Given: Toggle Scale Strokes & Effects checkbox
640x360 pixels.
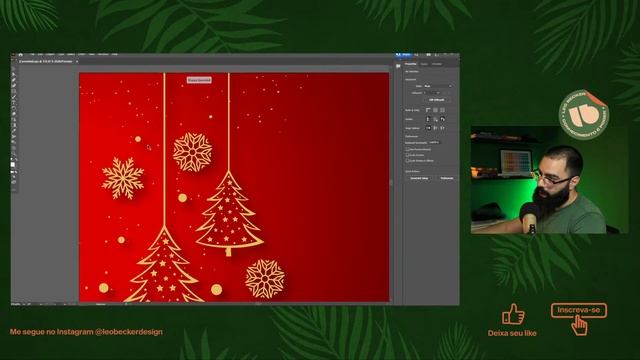Looking at the screenshot, I should click(x=407, y=161).
